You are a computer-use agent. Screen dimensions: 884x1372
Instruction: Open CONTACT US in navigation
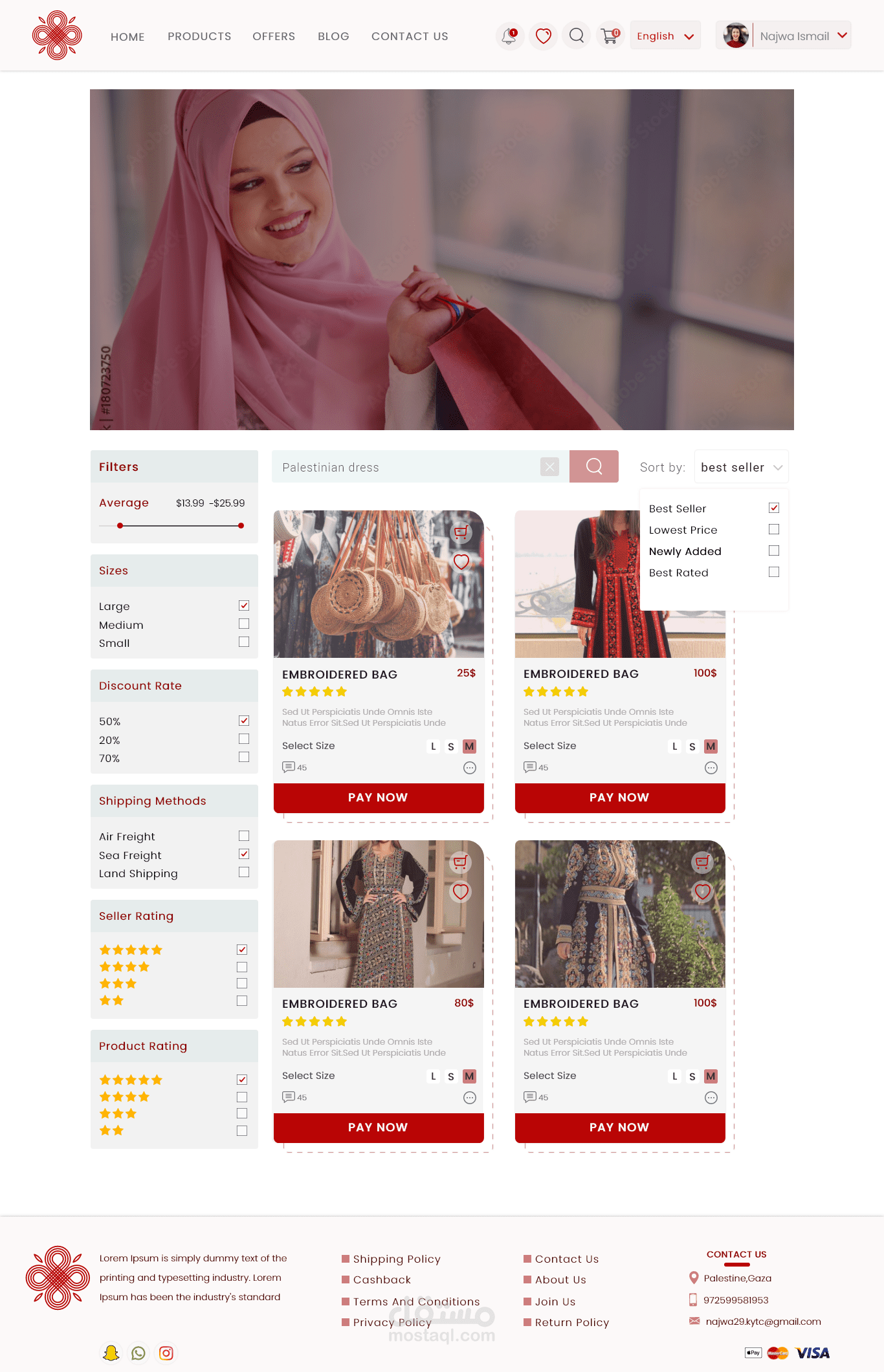[410, 36]
